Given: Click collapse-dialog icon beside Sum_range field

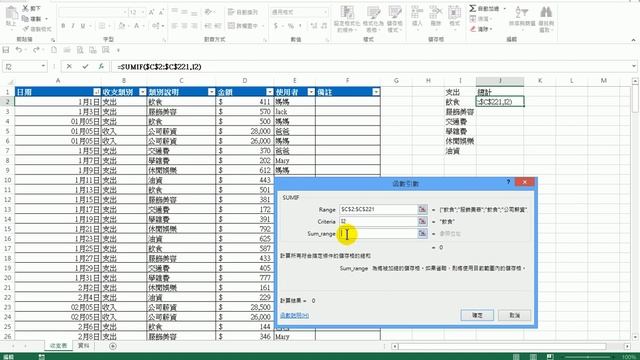Looking at the screenshot, I should pyautogui.click(x=422, y=234).
